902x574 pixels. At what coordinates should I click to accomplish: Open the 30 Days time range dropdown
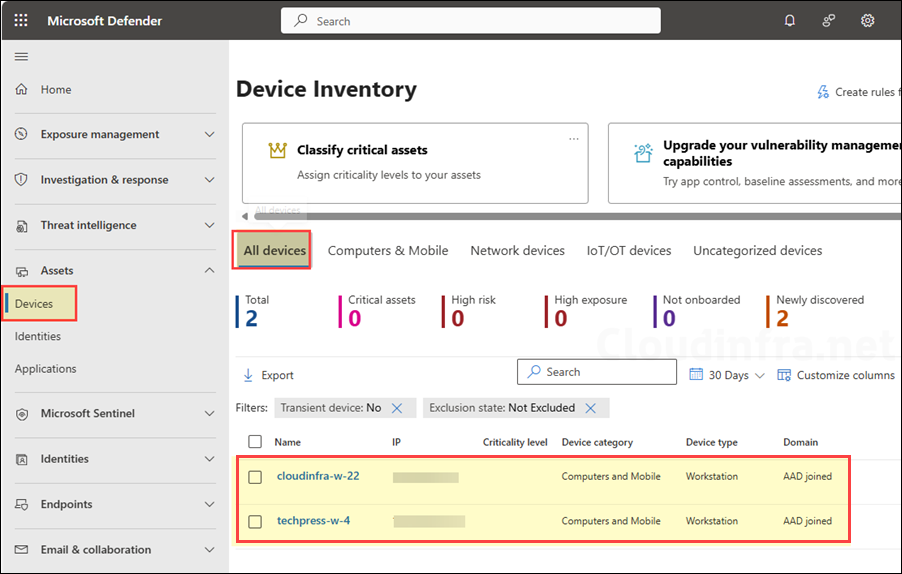tap(728, 375)
